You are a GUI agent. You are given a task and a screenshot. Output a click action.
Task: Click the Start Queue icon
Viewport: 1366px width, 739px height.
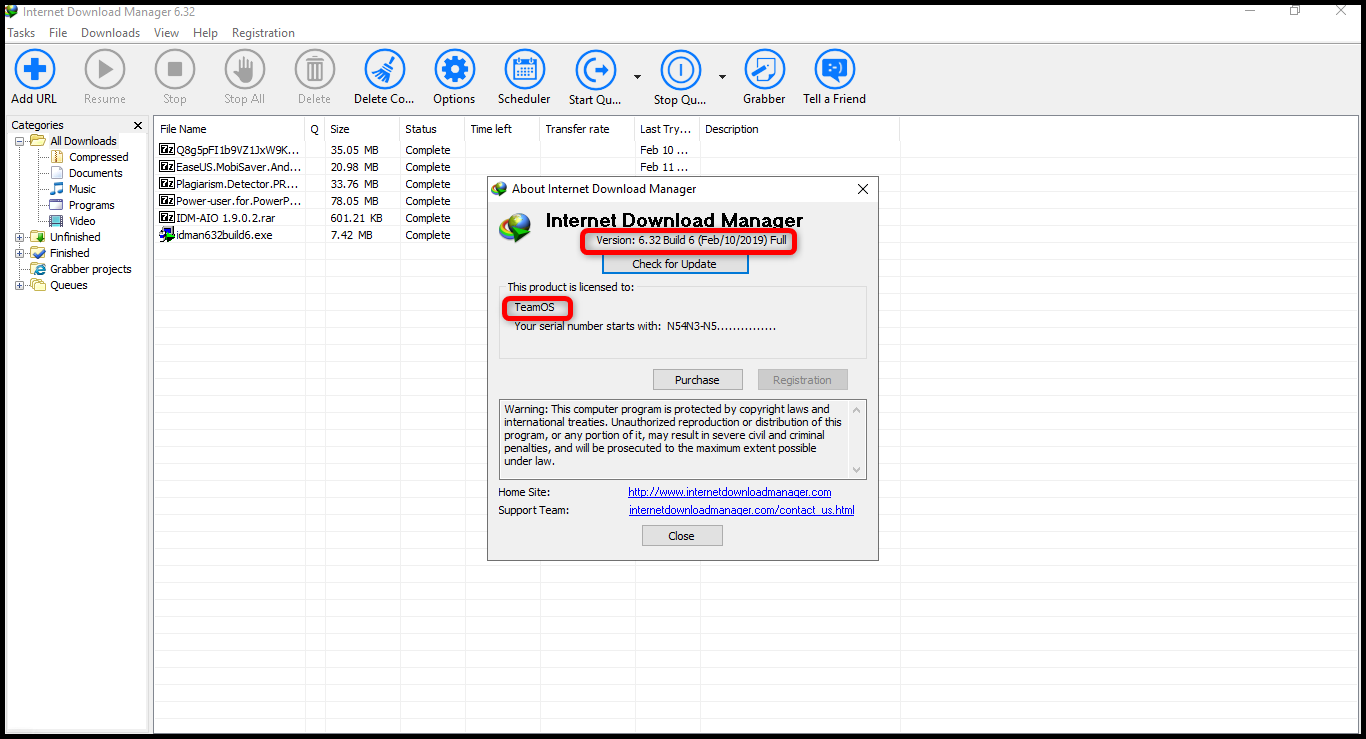(x=596, y=70)
